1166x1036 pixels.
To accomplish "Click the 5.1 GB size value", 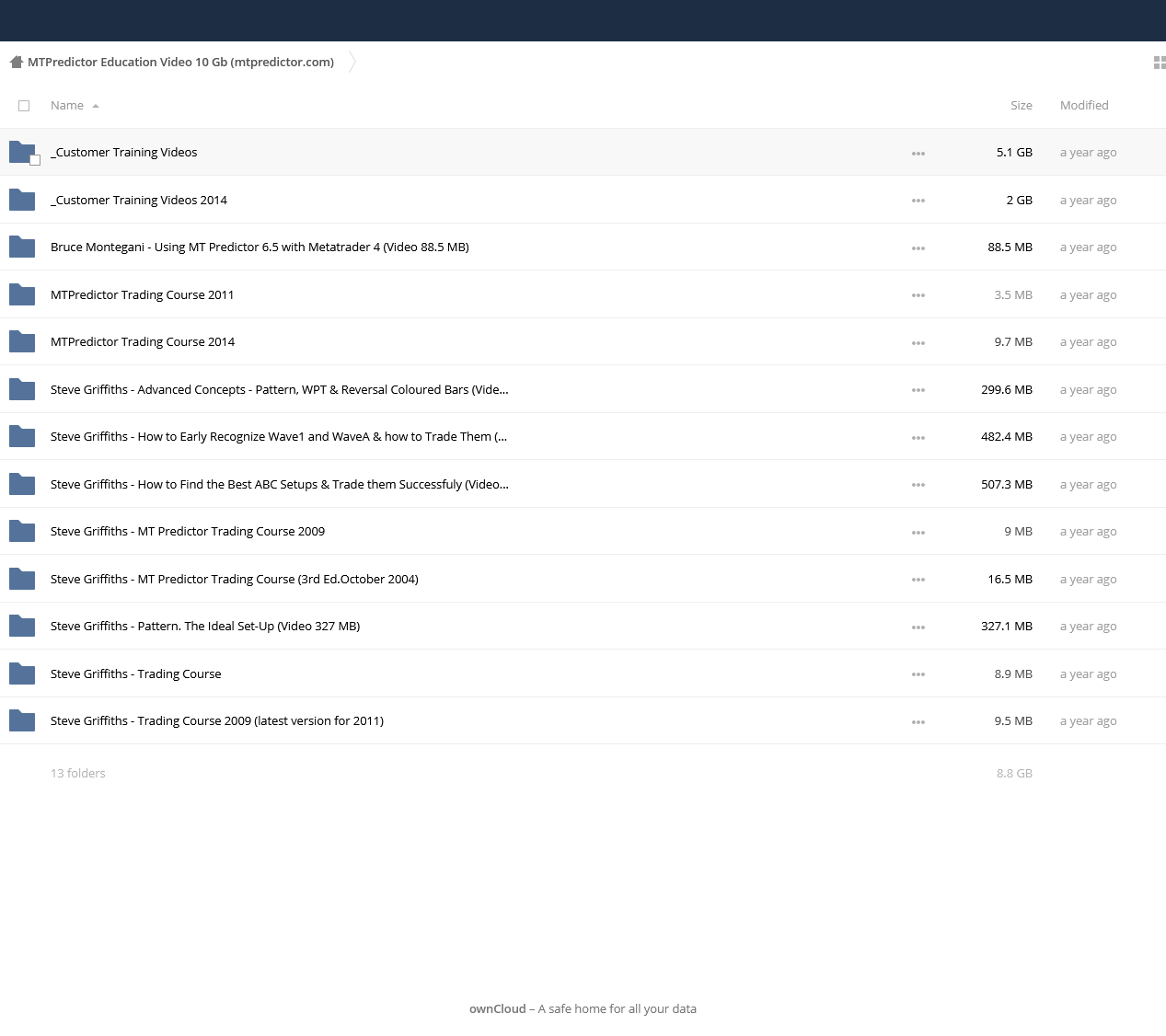I will (x=1014, y=152).
